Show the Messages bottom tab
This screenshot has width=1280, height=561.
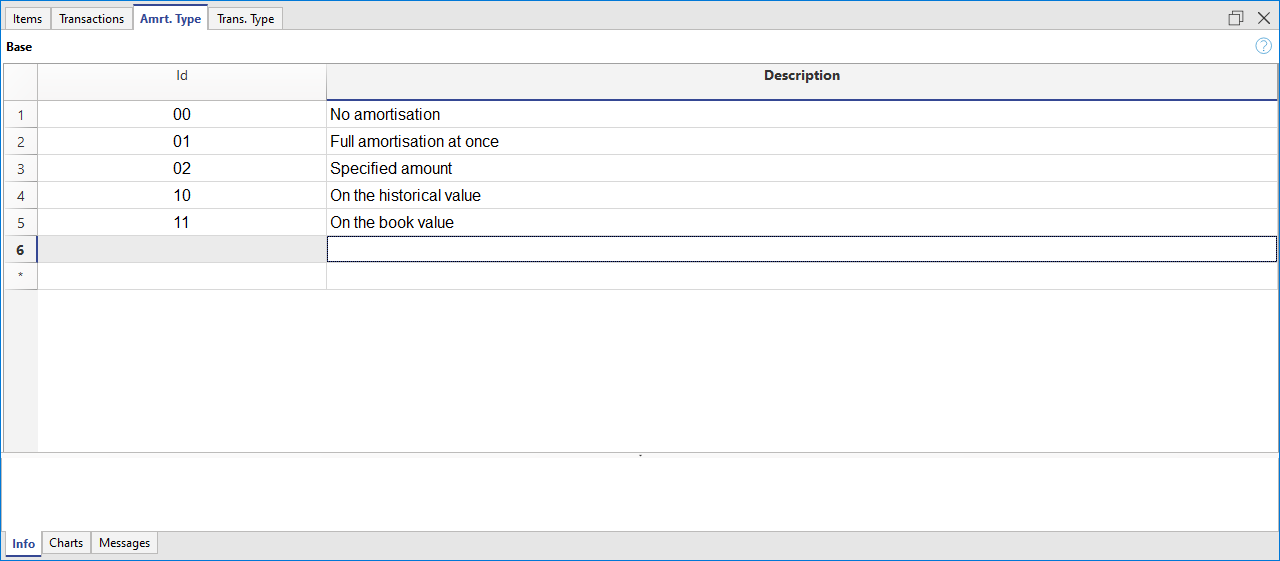click(124, 543)
